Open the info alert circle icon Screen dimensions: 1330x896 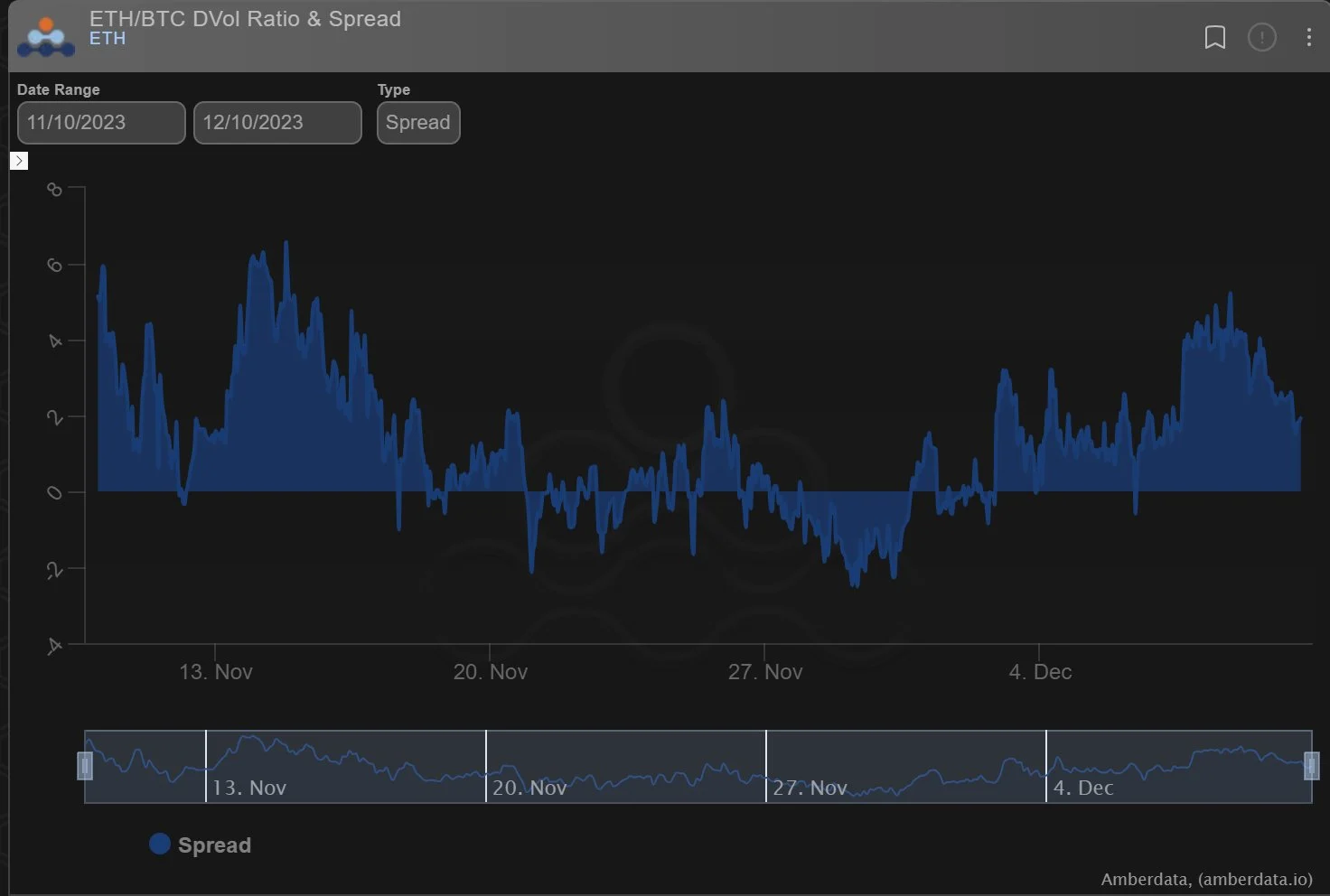pyautogui.click(x=1262, y=37)
